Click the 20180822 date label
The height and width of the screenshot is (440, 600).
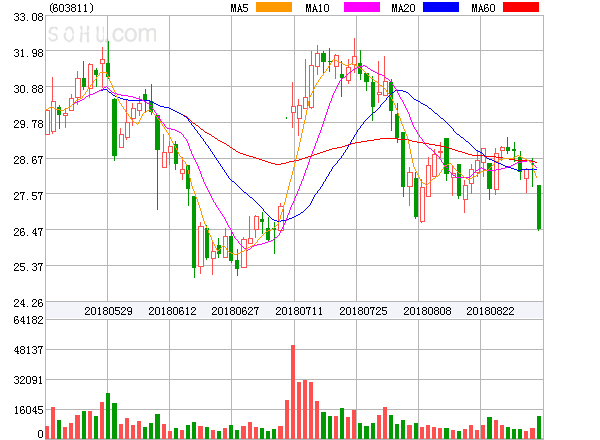click(x=490, y=311)
